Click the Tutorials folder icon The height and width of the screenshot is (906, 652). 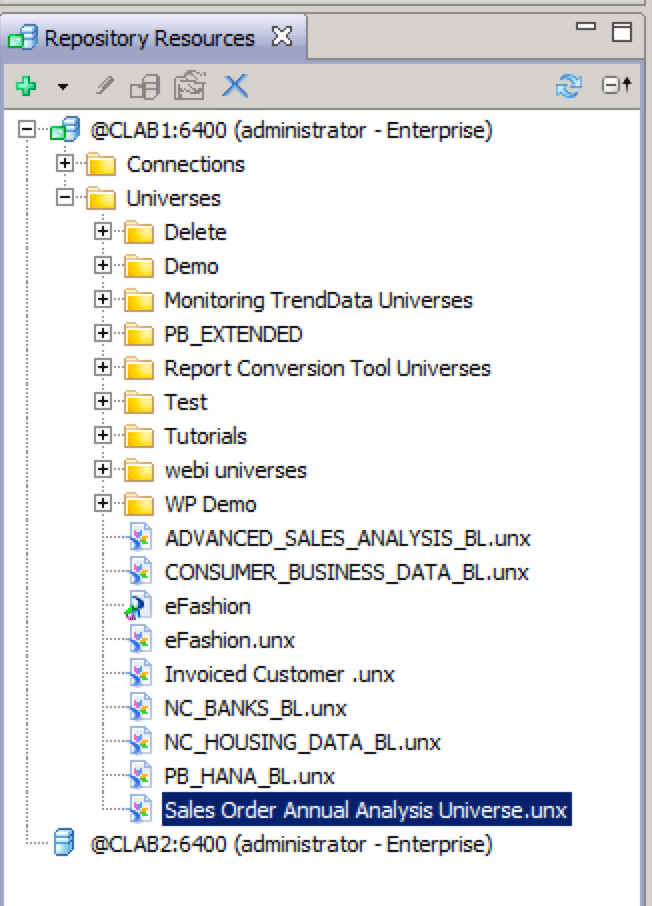click(x=139, y=436)
